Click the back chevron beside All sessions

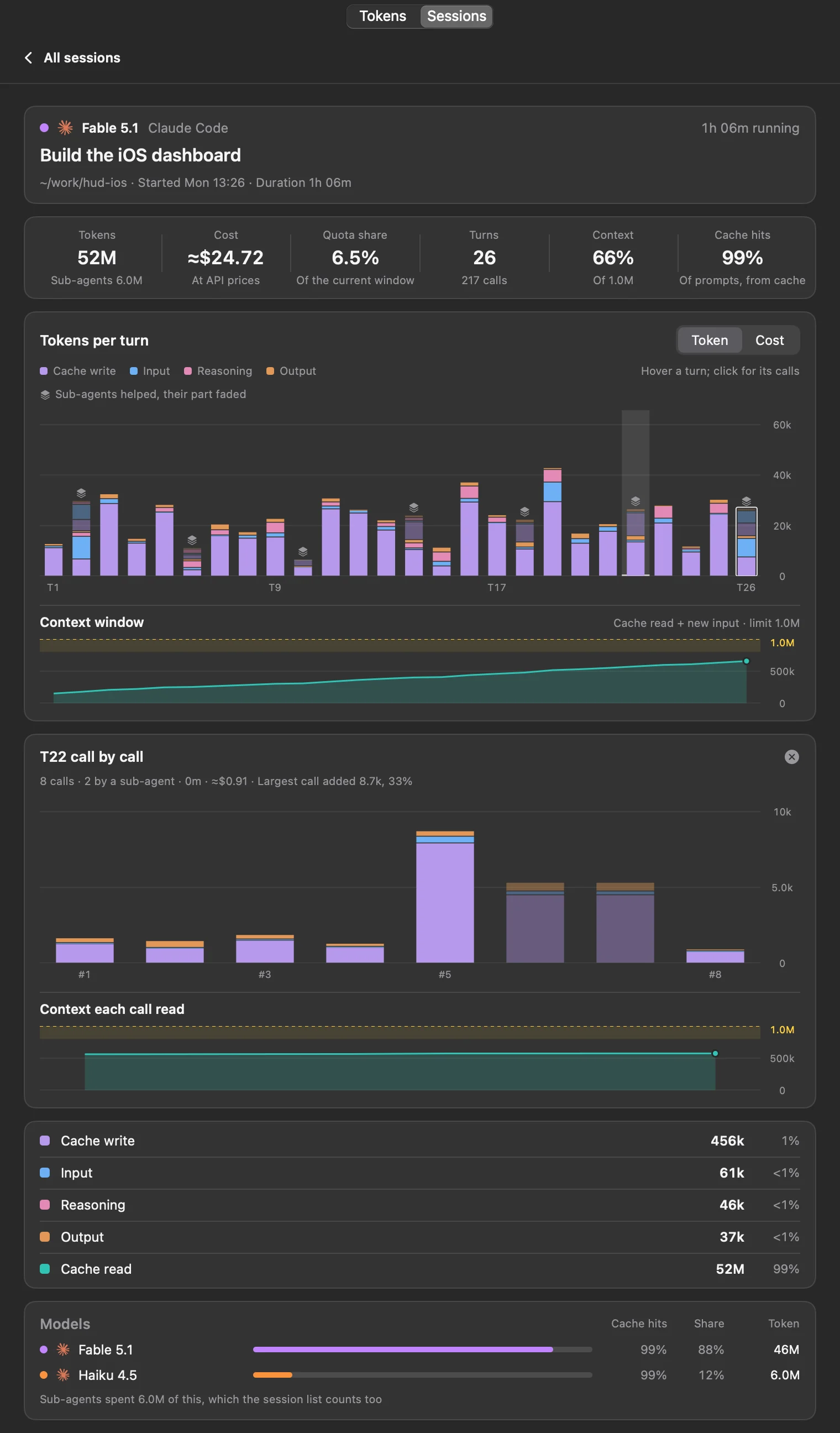click(x=28, y=58)
